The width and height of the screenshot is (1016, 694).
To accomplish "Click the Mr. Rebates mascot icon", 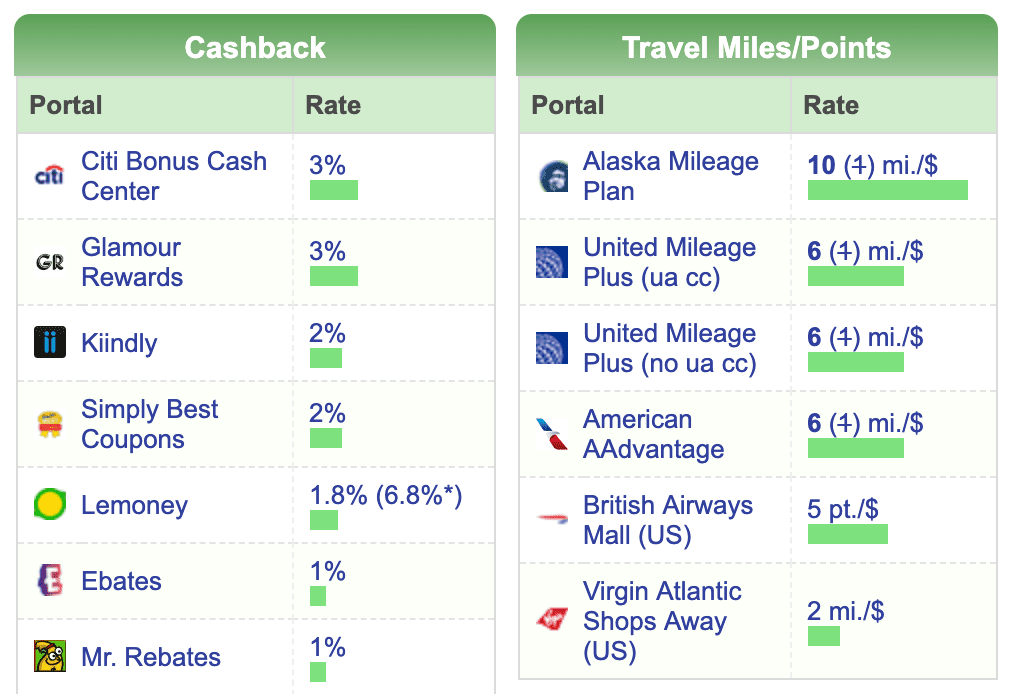I will pyautogui.click(x=49, y=657).
